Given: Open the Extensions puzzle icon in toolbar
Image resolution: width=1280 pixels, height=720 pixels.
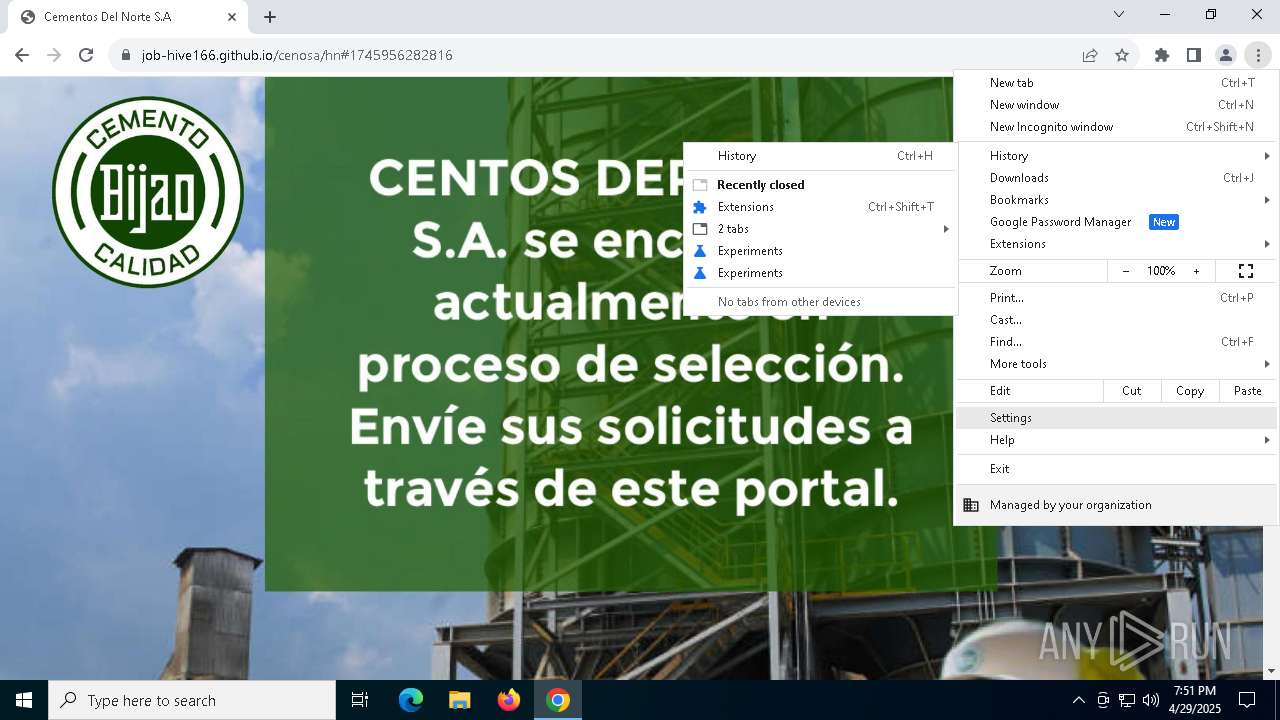Looking at the screenshot, I should (1162, 55).
